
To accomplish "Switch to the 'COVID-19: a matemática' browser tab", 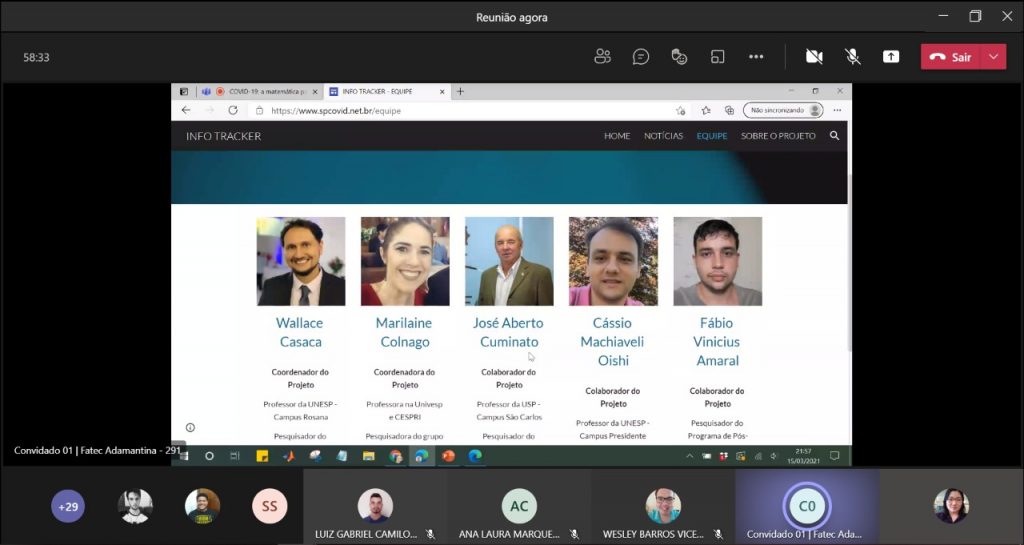I will coord(259,91).
